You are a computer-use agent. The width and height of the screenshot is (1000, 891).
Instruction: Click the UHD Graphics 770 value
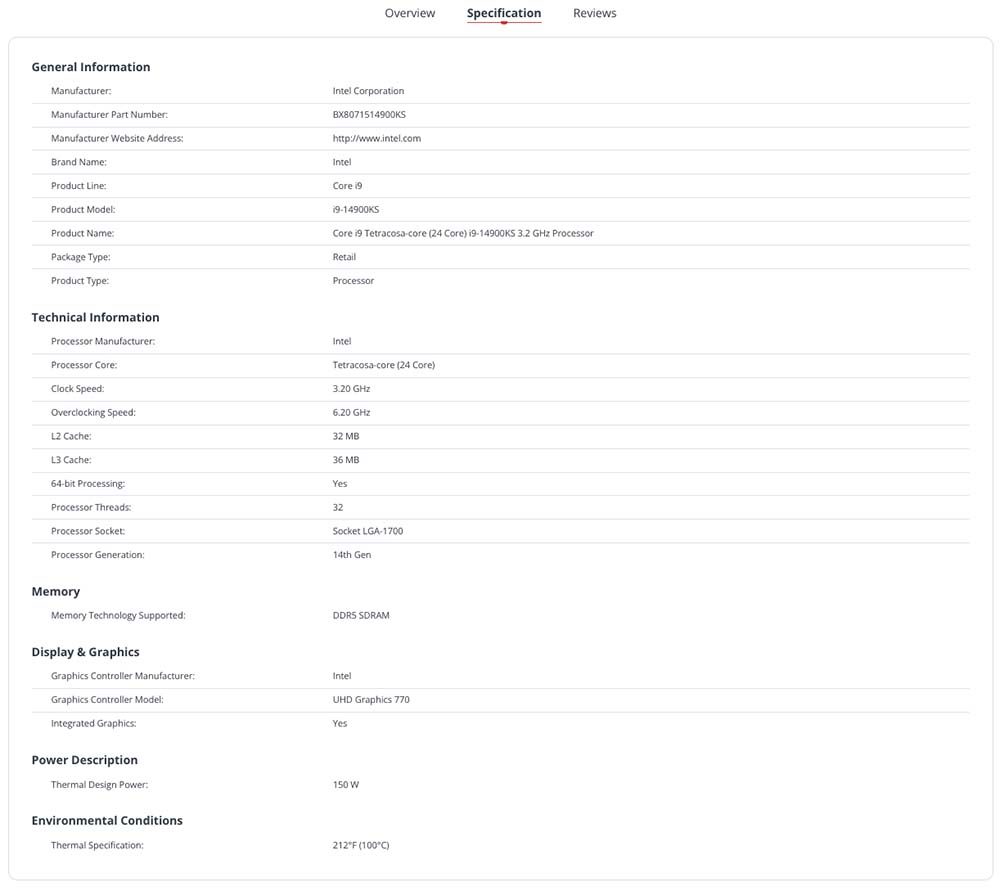click(x=371, y=700)
